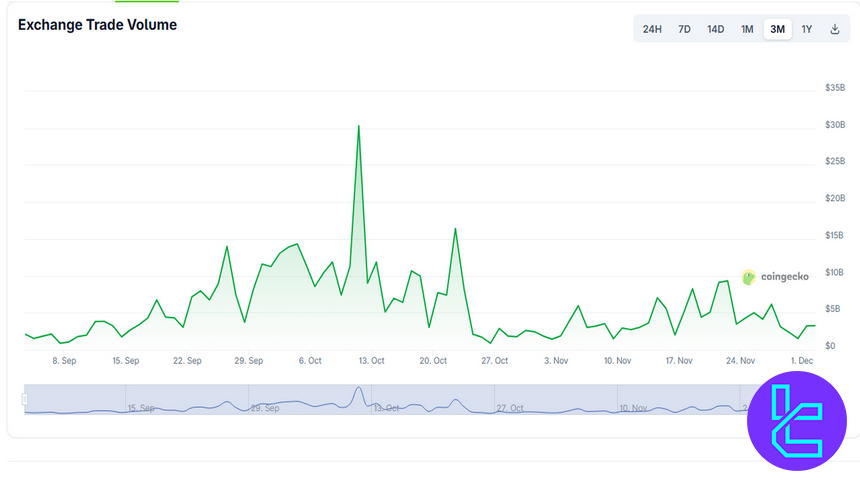Click the left handle of the range navigator

[24, 399]
